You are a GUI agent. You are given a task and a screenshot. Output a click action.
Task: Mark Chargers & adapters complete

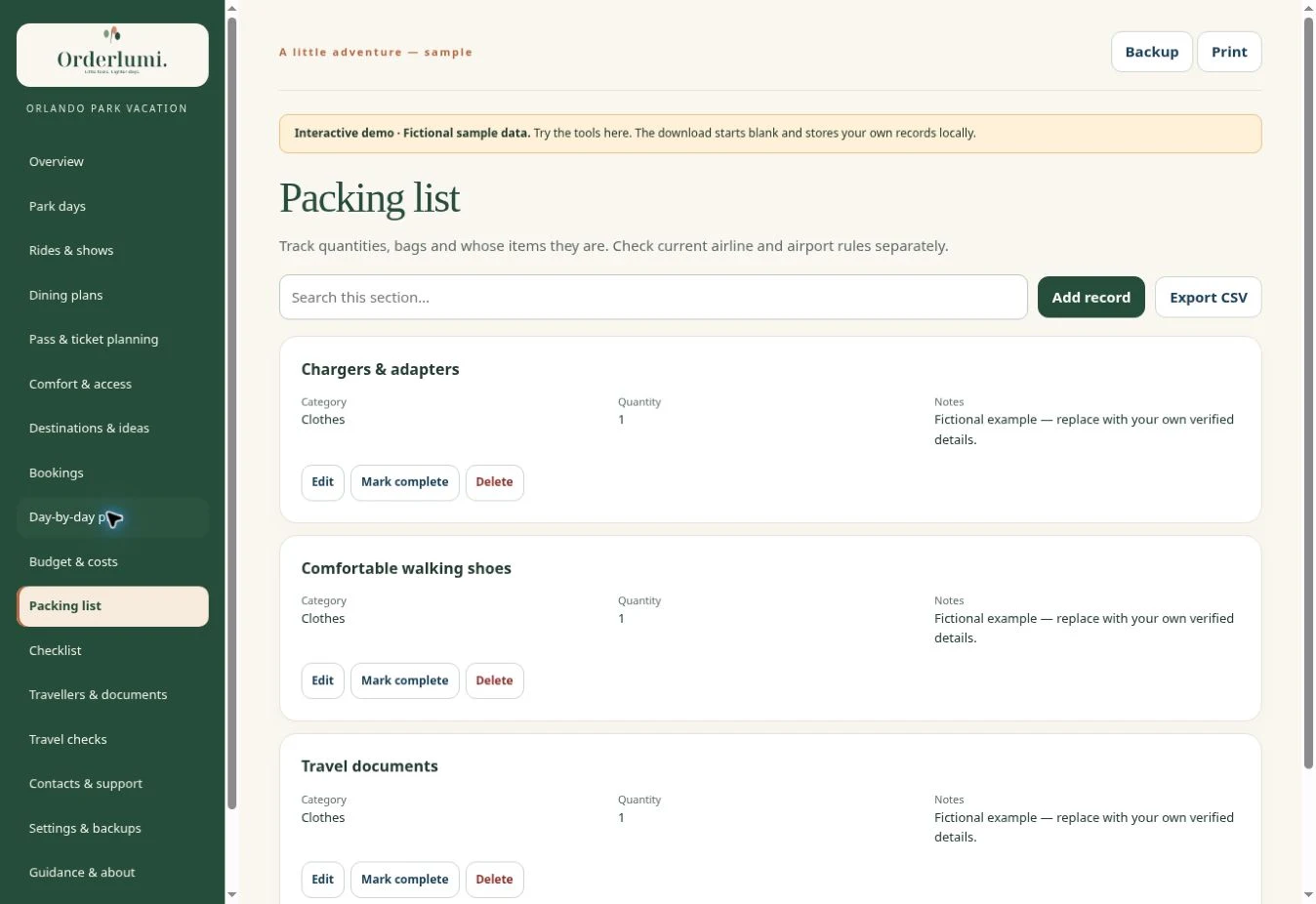pyautogui.click(x=405, y=482)
